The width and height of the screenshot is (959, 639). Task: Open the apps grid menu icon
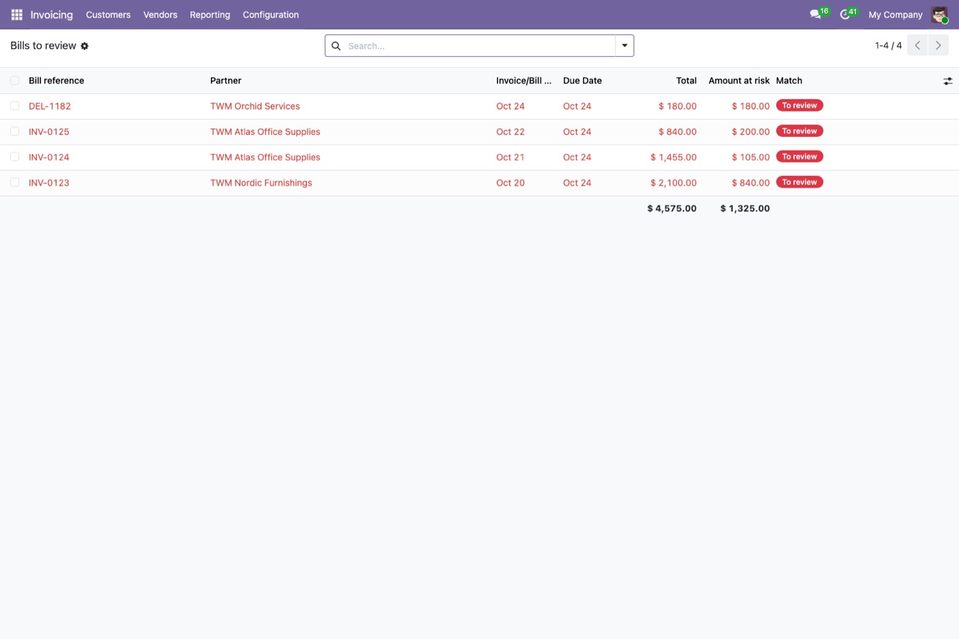click(17, 15)
